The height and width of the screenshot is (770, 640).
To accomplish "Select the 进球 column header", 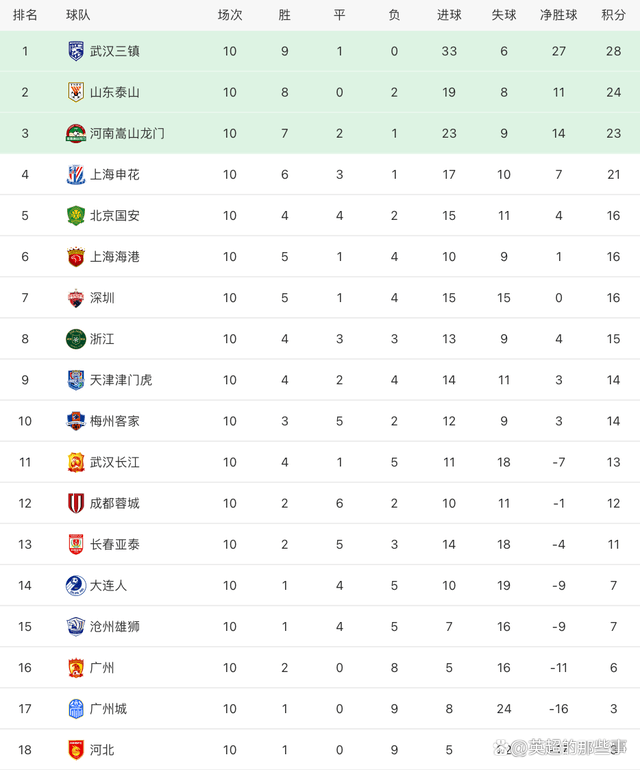I will tap(449, 15).
